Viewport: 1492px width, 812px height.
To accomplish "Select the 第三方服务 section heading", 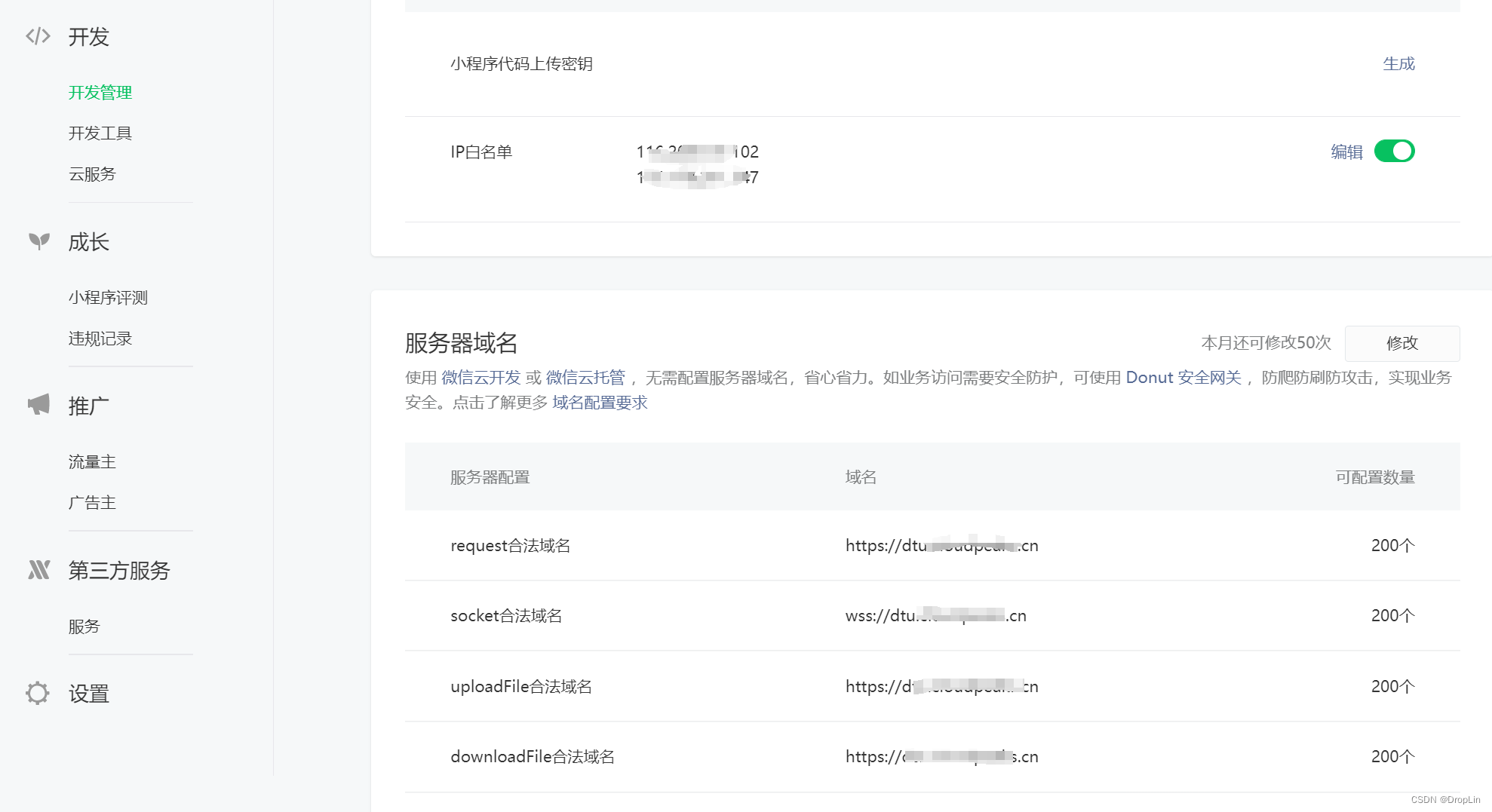I will (119, 571).
